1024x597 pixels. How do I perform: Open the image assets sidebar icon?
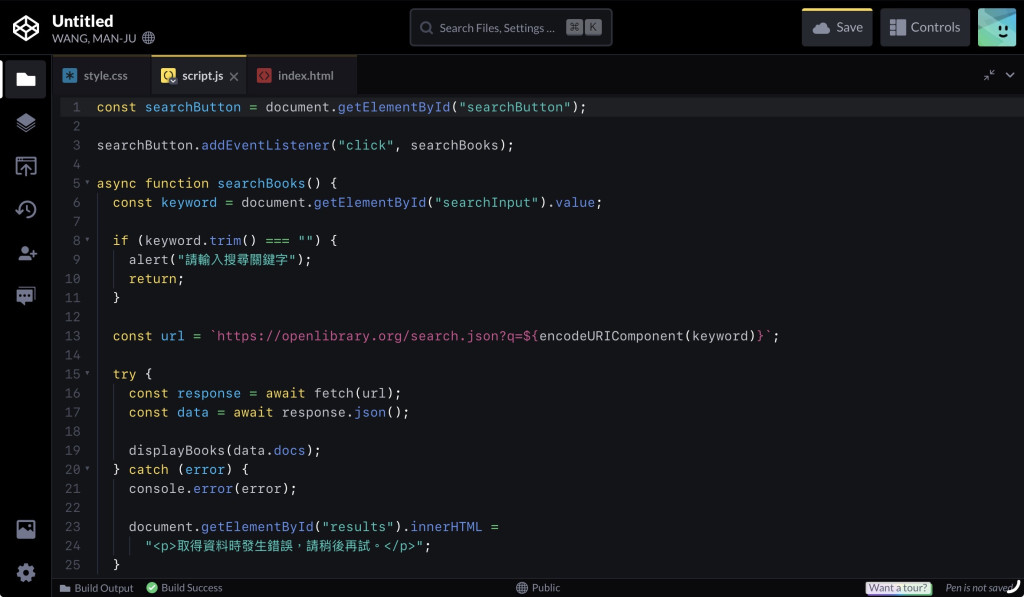pos(25,529)
